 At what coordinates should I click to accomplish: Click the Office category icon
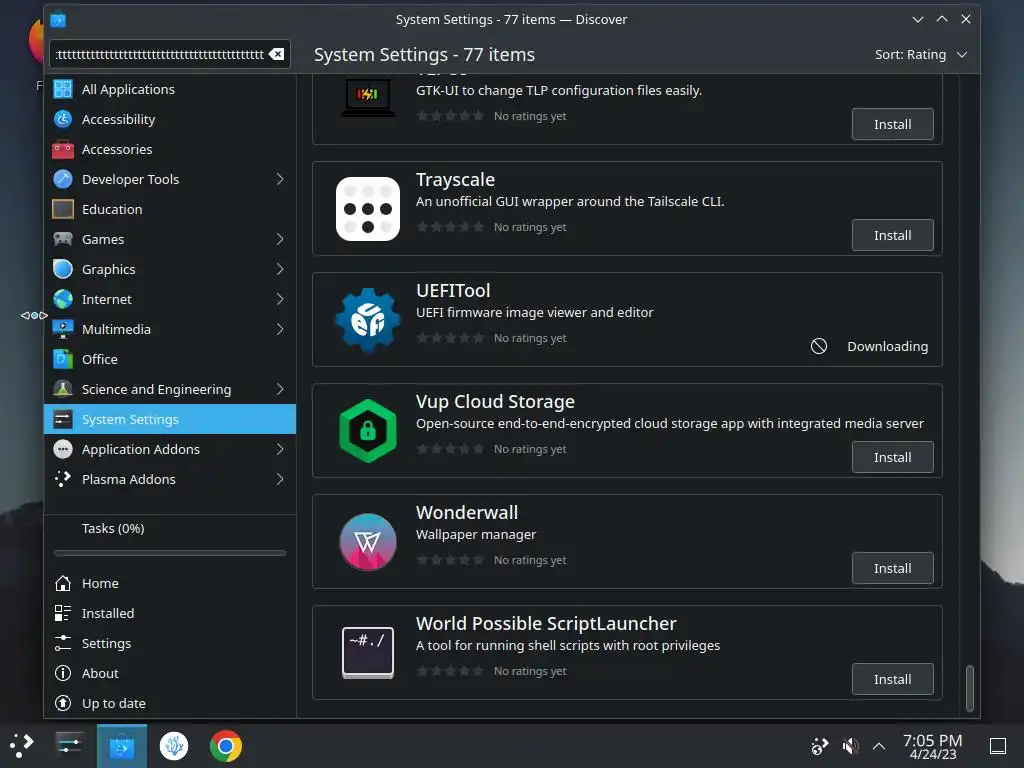[x=63, y=359]
